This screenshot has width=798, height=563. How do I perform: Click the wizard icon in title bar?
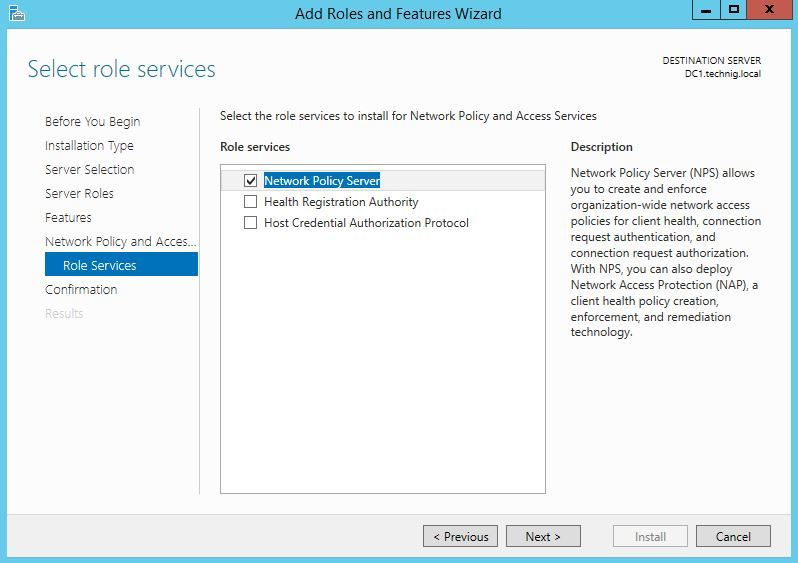16,13
